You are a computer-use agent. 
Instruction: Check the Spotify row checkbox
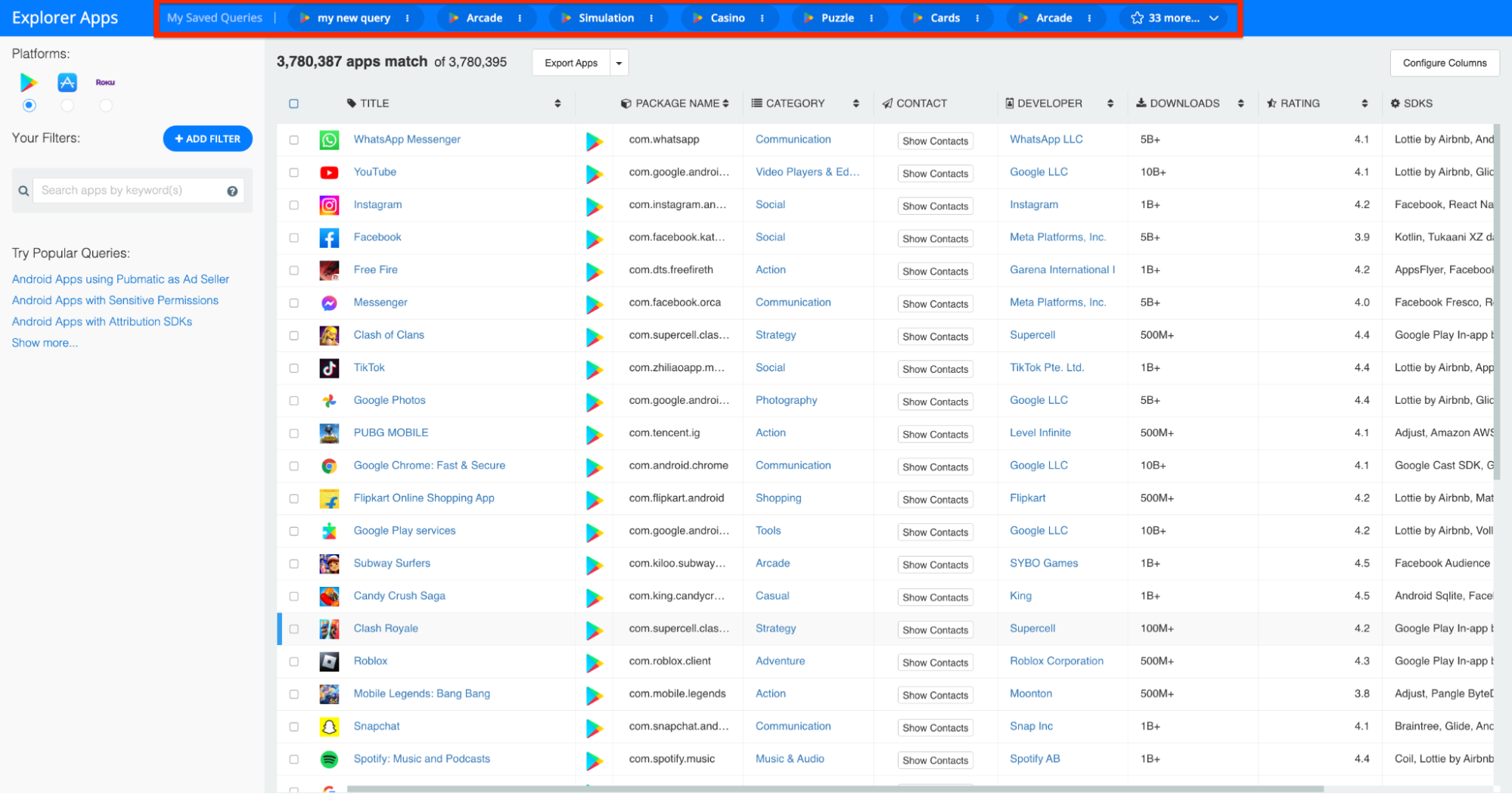coord(294,759)
